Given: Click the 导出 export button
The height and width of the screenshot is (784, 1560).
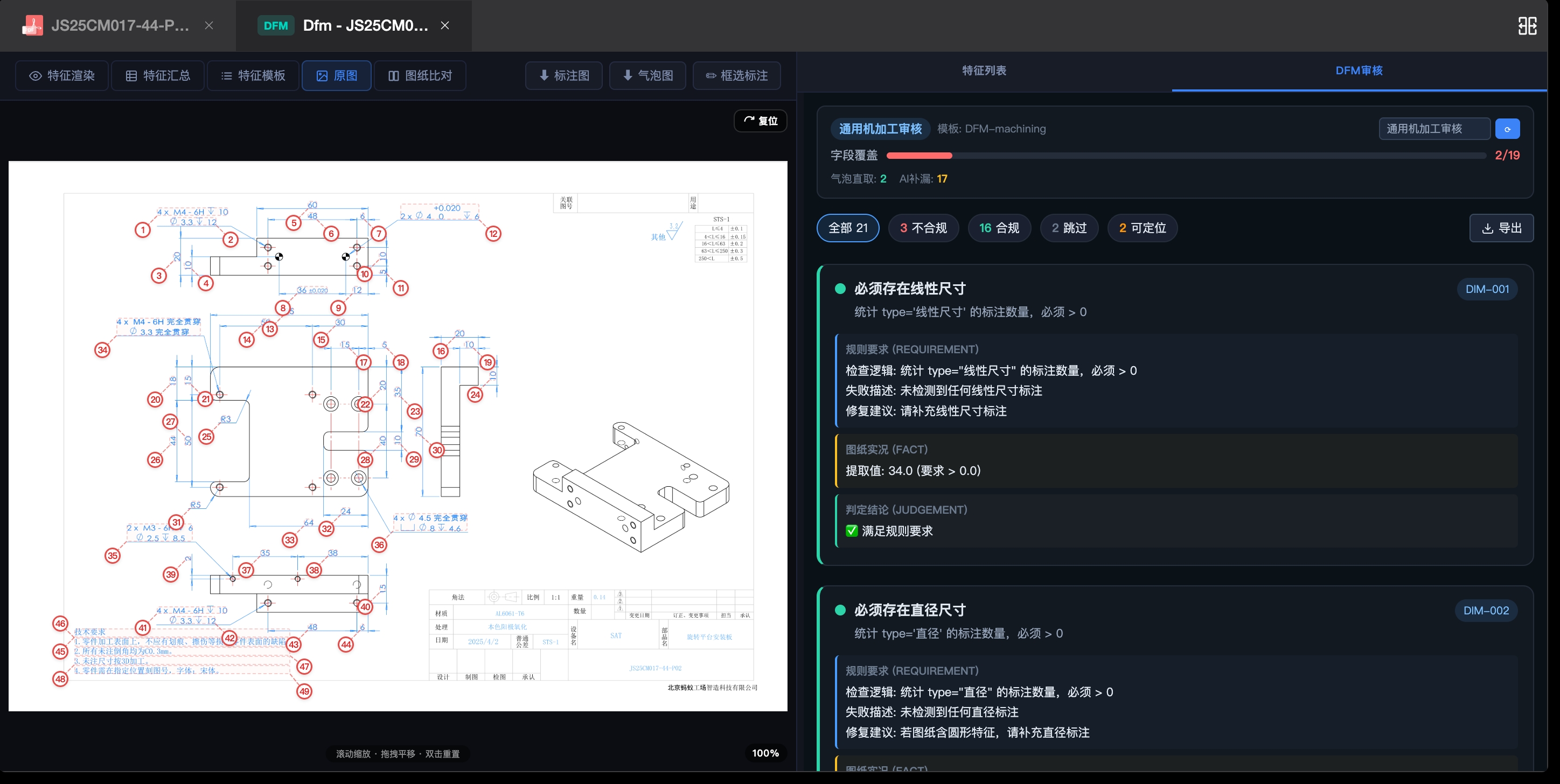Looking at the screenshot, I should pyautogui.click(x=1501, y=228).
